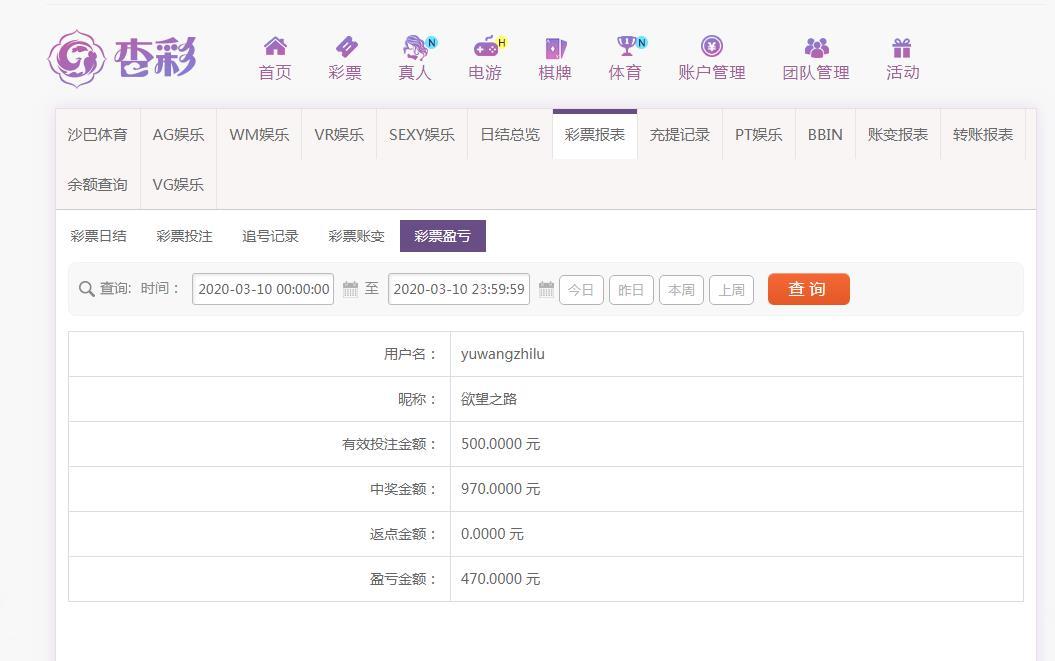Image resolution: width=1055 pixels, height=661 pixels.
Task: Click the 用户名 row label
Action: click(x=410, y=354)
